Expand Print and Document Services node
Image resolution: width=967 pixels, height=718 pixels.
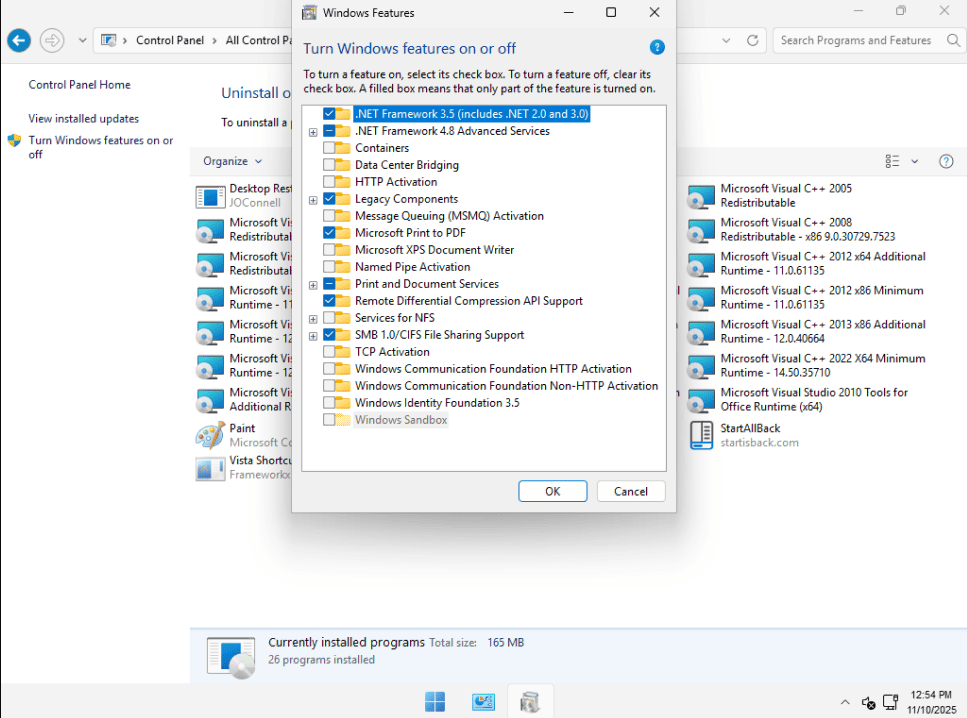pyautogui.click(x=313, y=285)
